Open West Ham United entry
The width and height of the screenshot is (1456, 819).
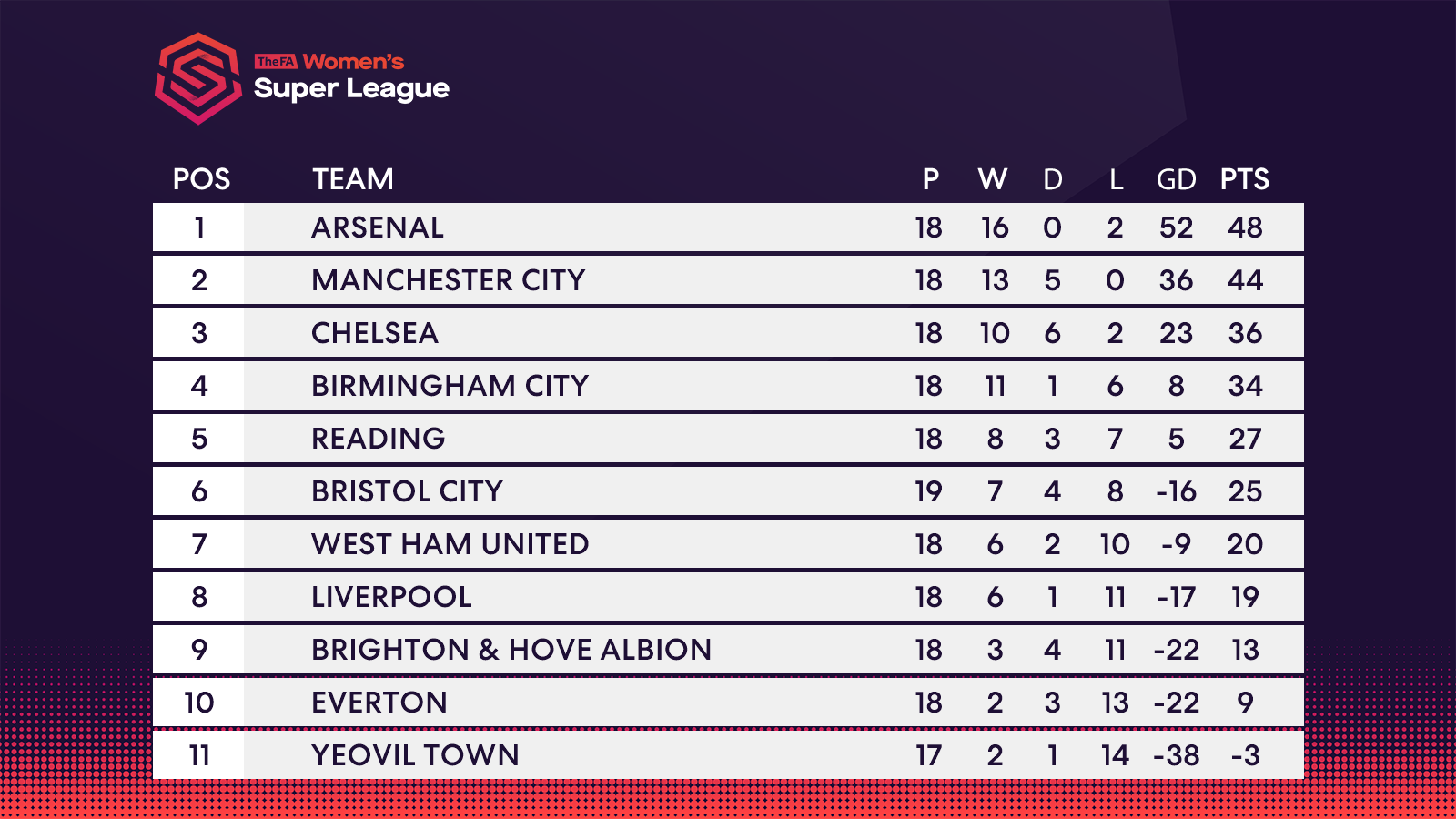450,544
